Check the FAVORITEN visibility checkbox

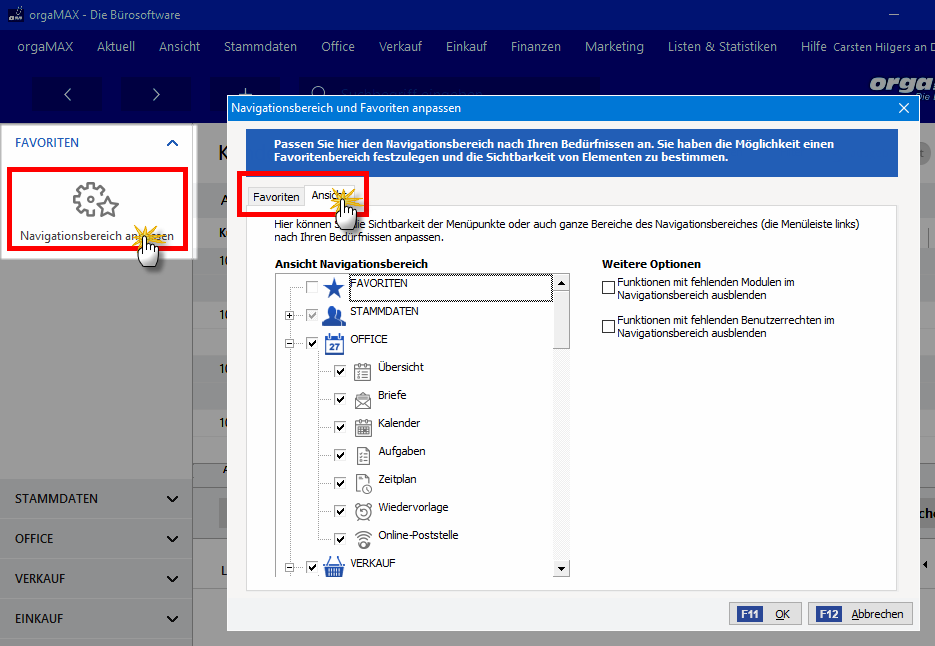coord(312,288)
